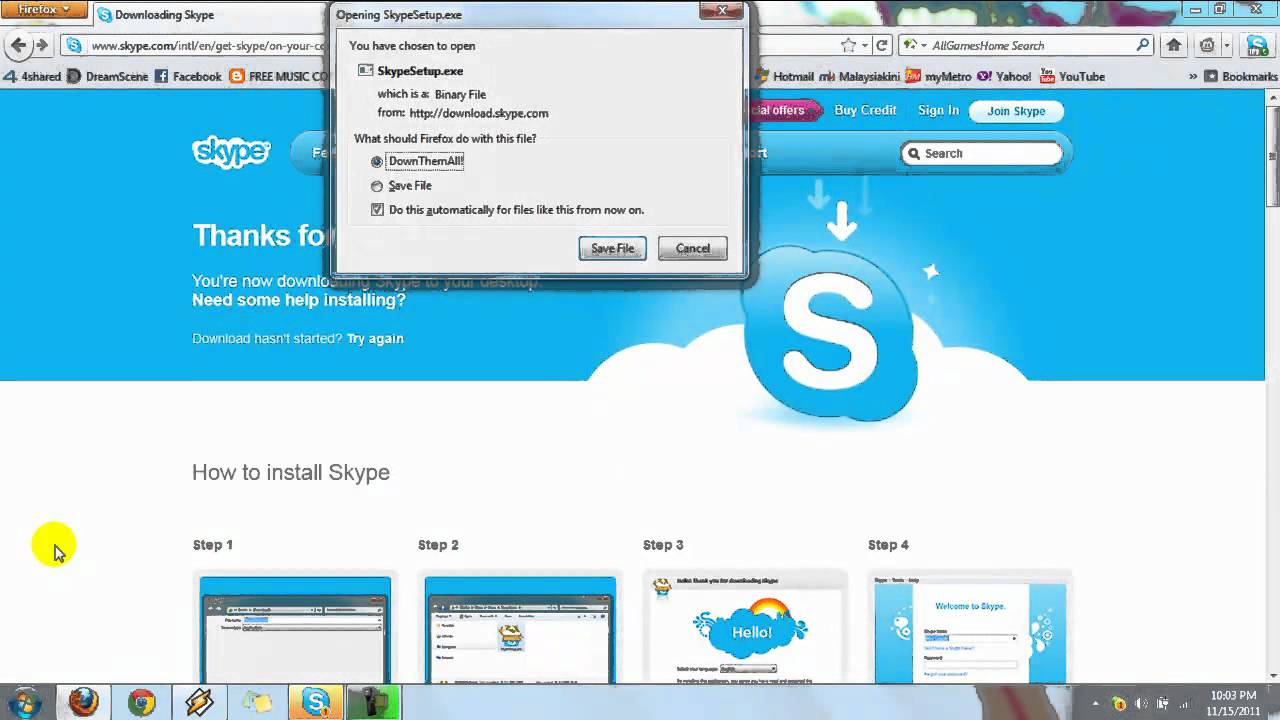1280x720 pixels.
Task: Open the Step 1 install thumbnail
Action: (x=295, y=627)
